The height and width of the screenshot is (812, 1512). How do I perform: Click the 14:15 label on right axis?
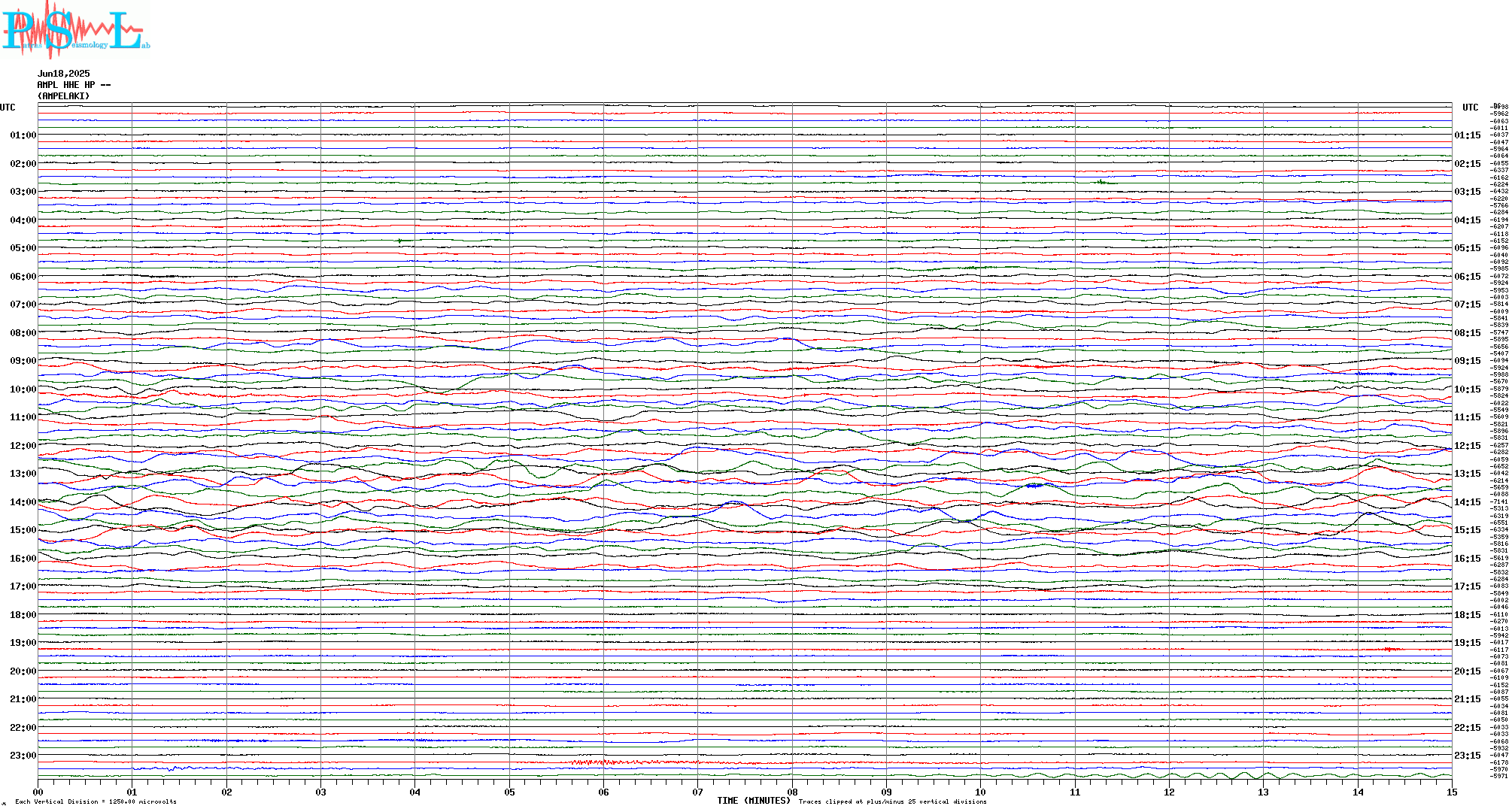[x=1468, y=502]
